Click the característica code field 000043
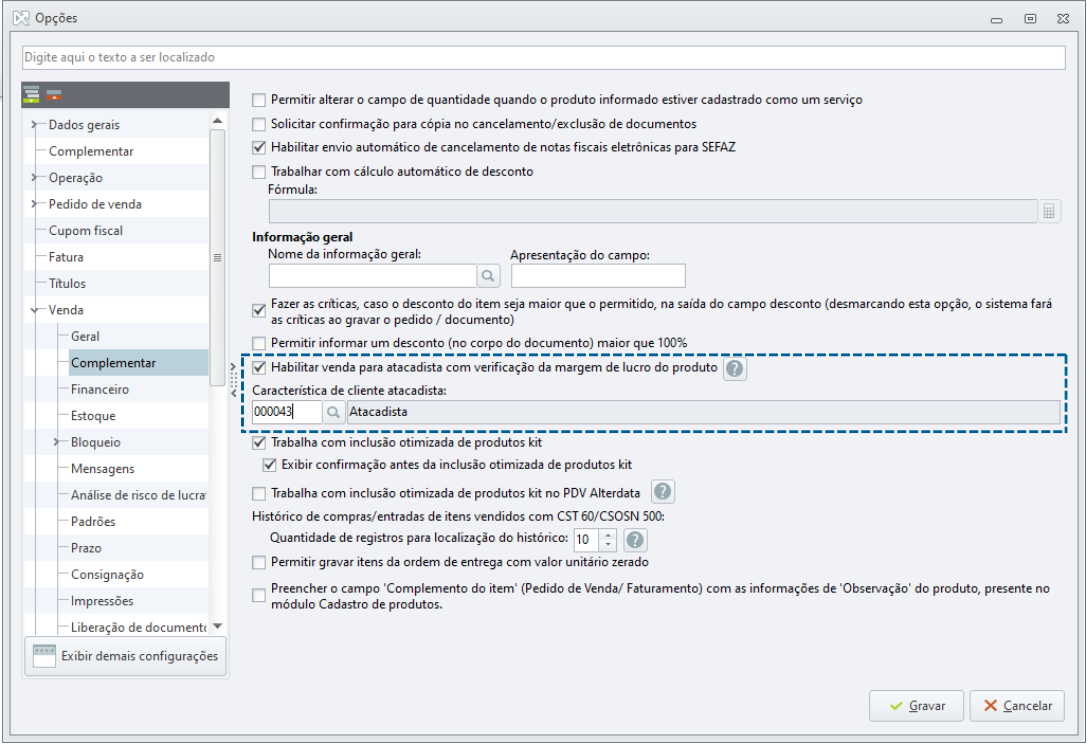Screen dimensions: 1088x744 (287, 412)
